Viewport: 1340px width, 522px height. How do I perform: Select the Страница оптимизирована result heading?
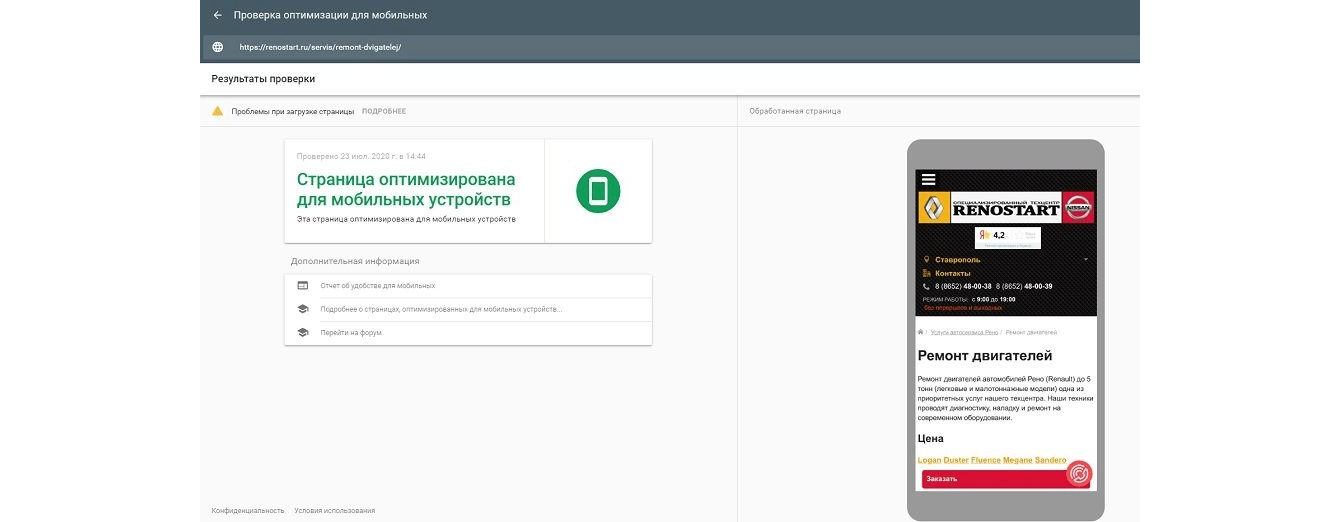click(x=406, y=189)
